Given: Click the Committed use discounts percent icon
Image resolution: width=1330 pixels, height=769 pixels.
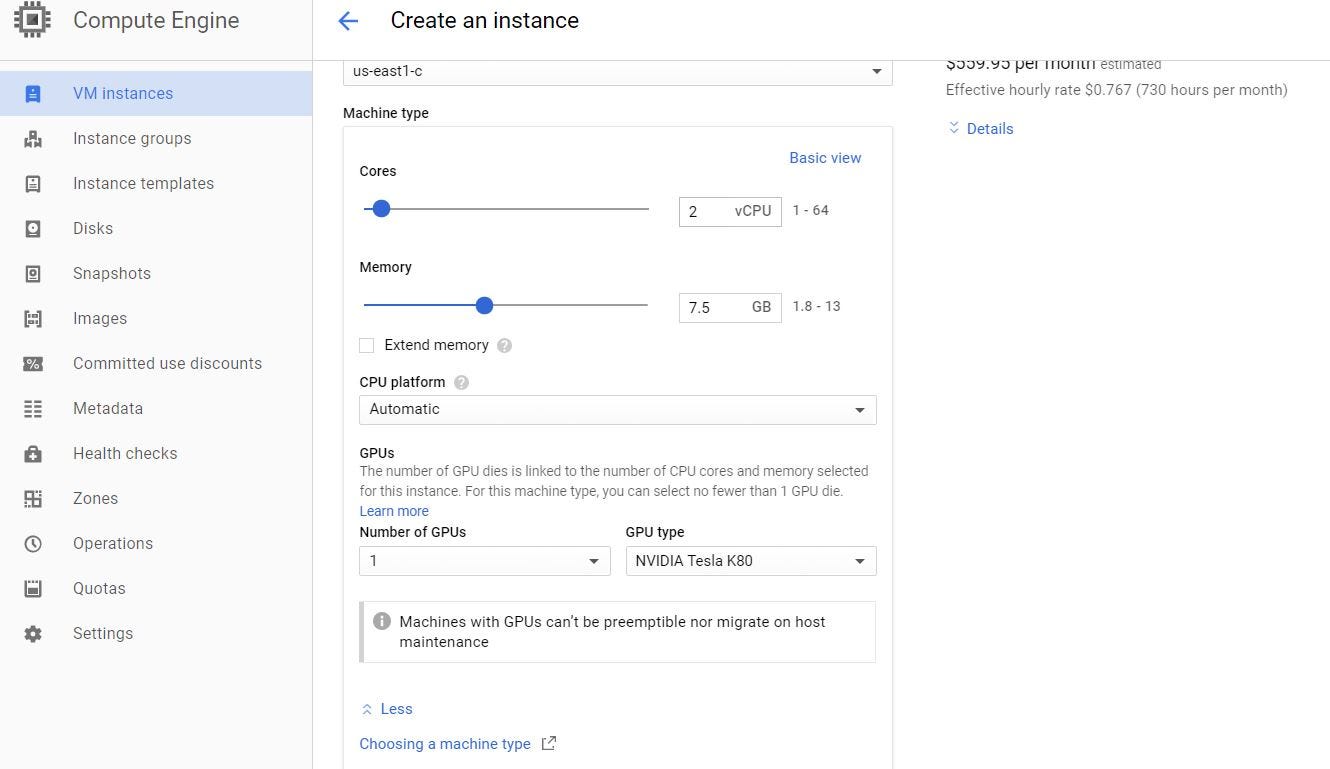Looking at the screenshot, I should click(x=33, y=364).
